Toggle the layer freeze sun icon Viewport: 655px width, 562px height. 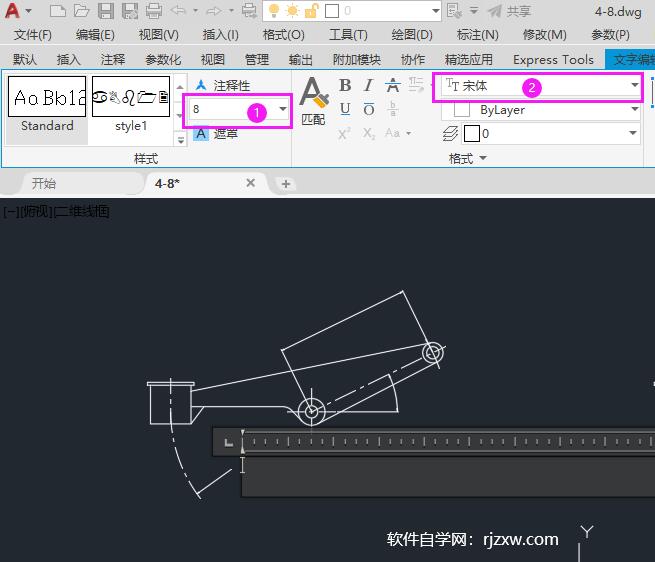(292, 11)
